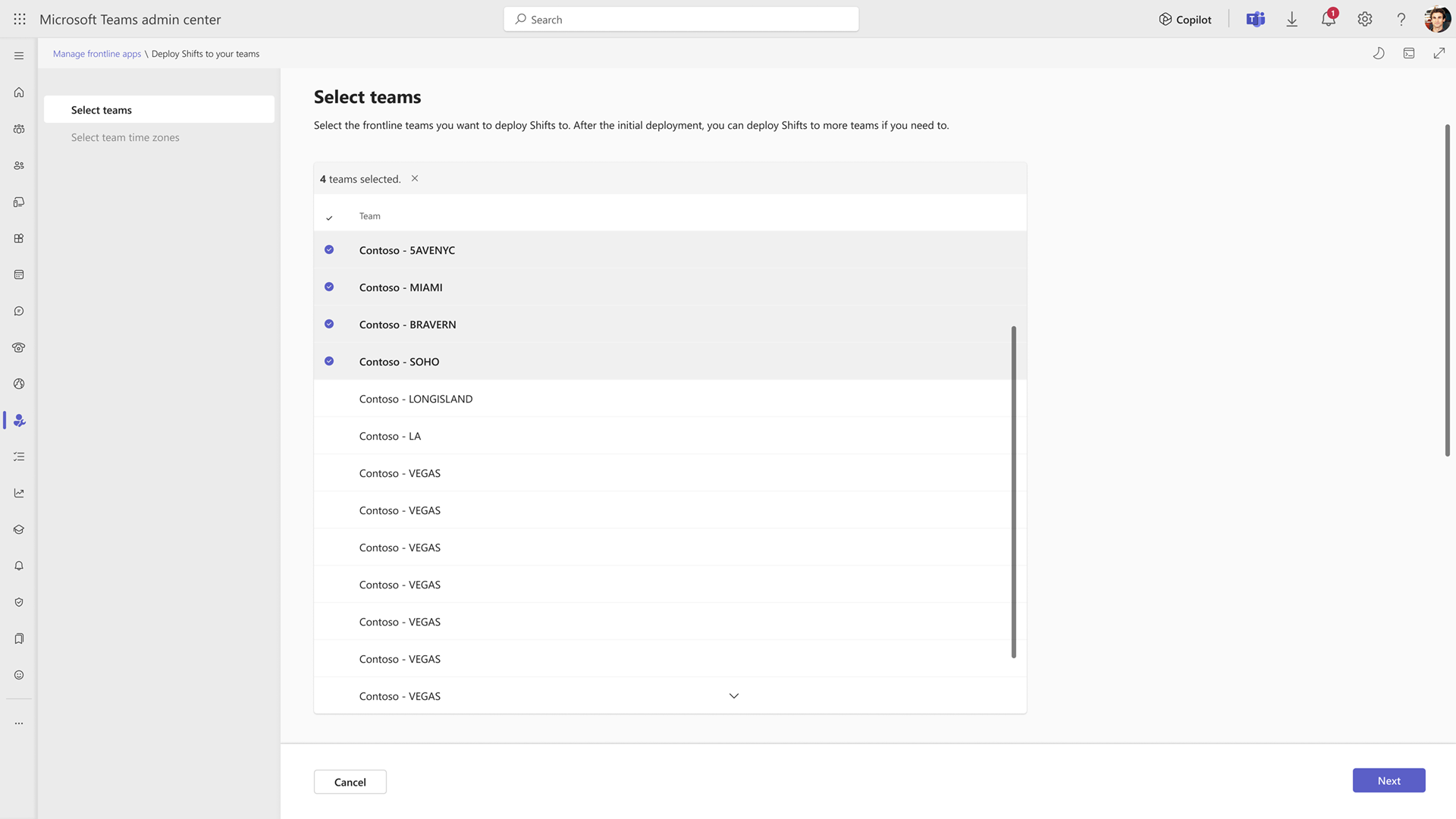Collapse navigation with hamburger menu icon
The height and width of the screenshot is (819, 1456).
(19, 56)
